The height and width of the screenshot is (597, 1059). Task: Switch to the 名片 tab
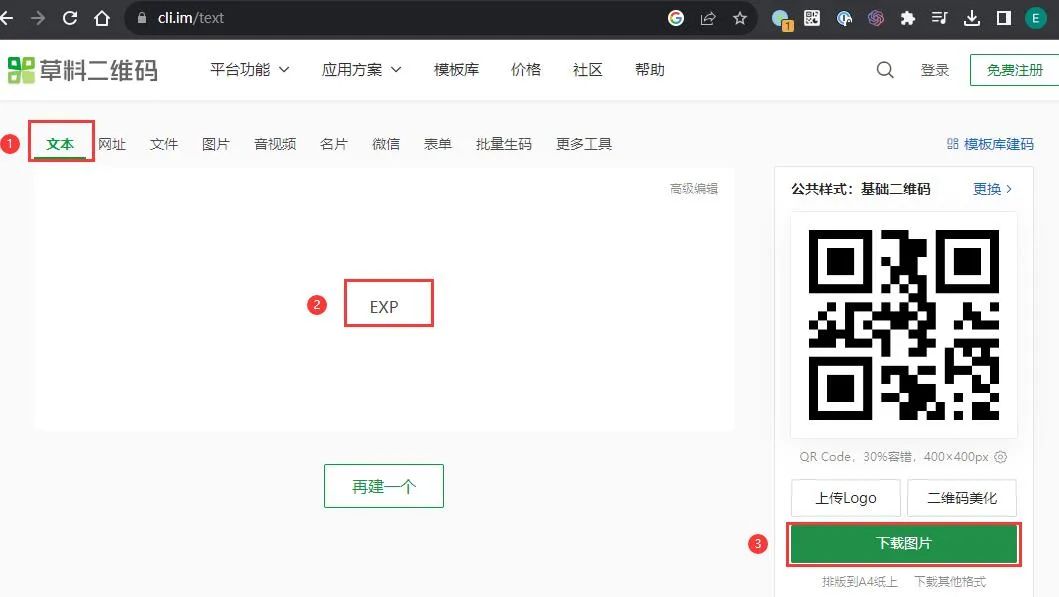tap(334, 144)
